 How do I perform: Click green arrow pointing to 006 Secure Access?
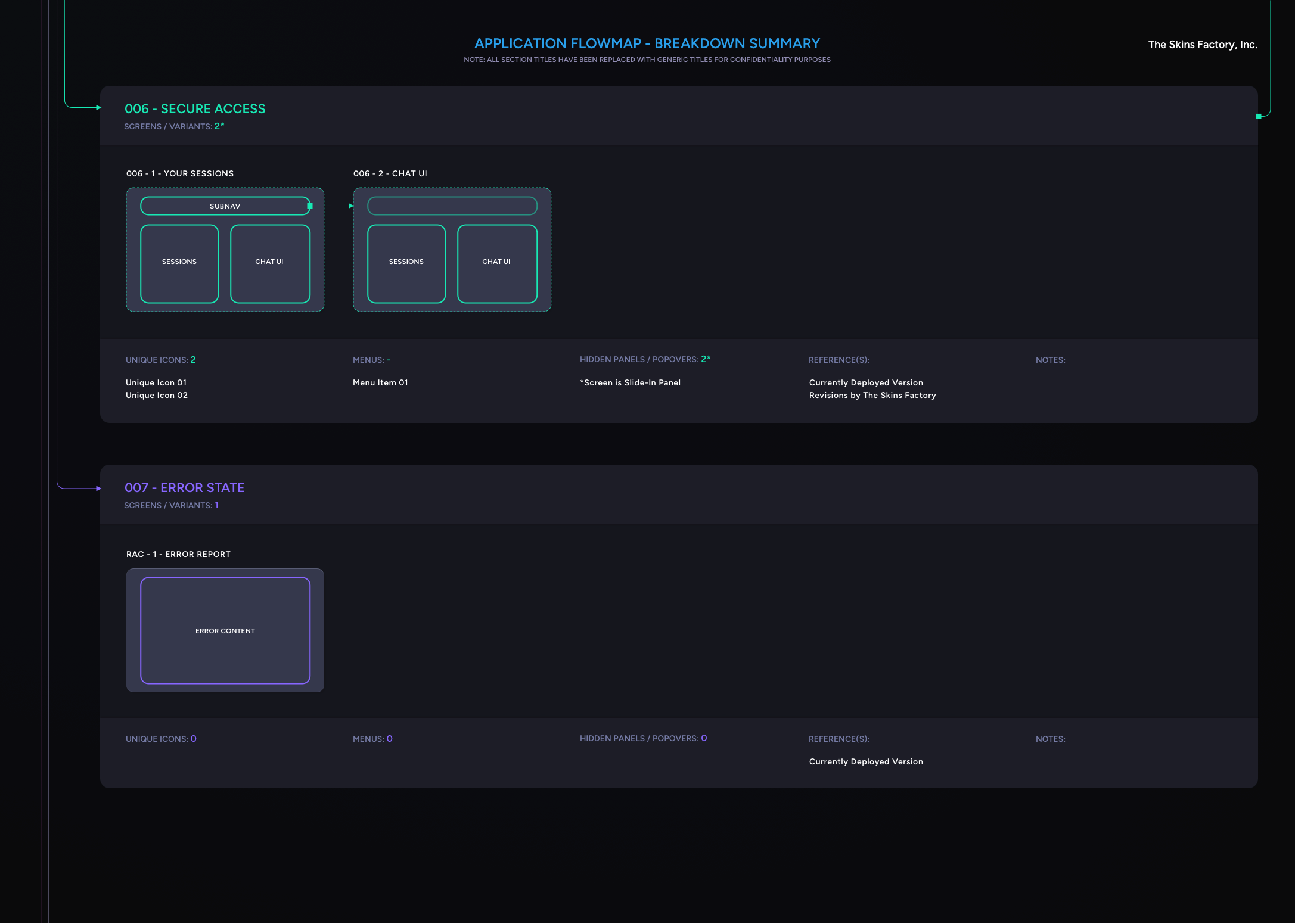(x=98, y=108)
